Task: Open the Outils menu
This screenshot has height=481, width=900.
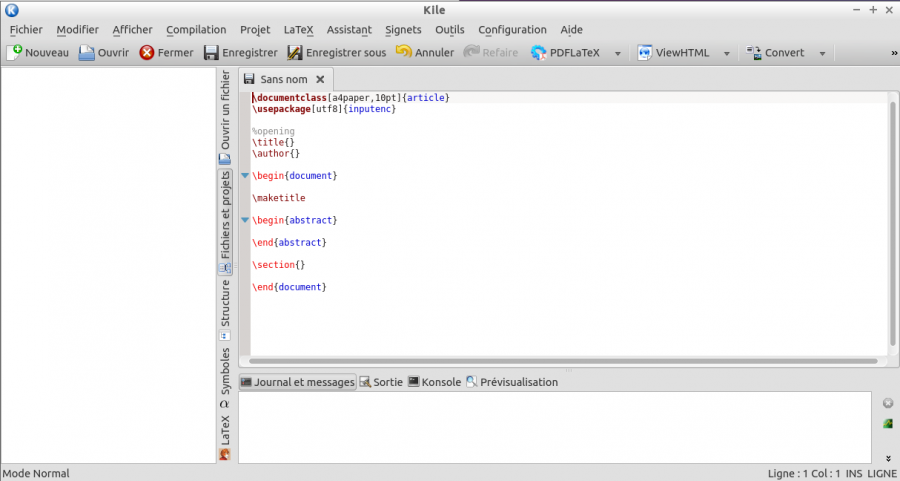Action: pos(449,30)
